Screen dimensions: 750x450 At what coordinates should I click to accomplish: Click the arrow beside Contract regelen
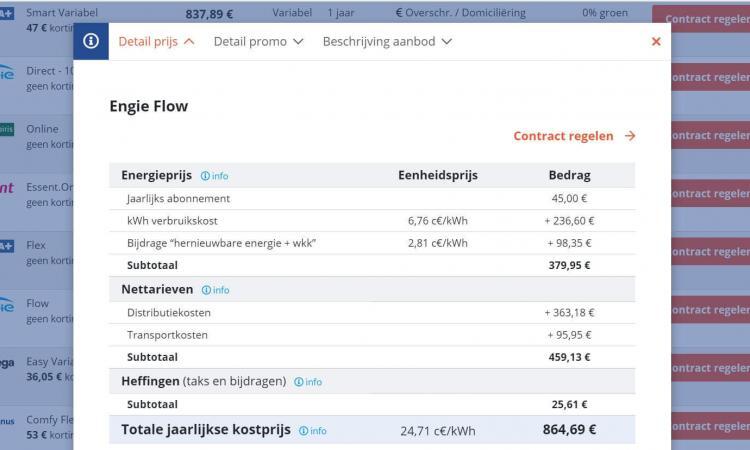tap(630, 136)
